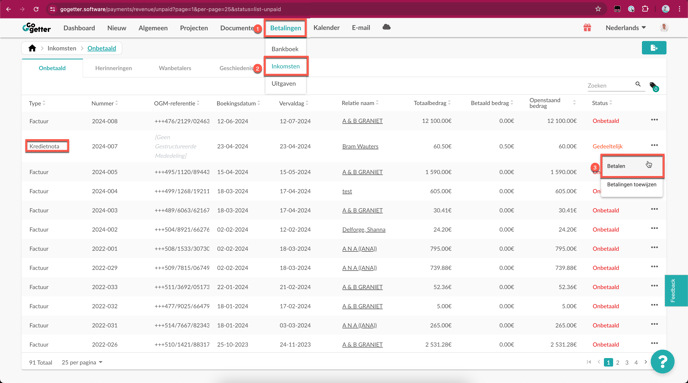Switch to the Herinneringen tab
This screenshot has width=688, height=383.
[114, 68]
